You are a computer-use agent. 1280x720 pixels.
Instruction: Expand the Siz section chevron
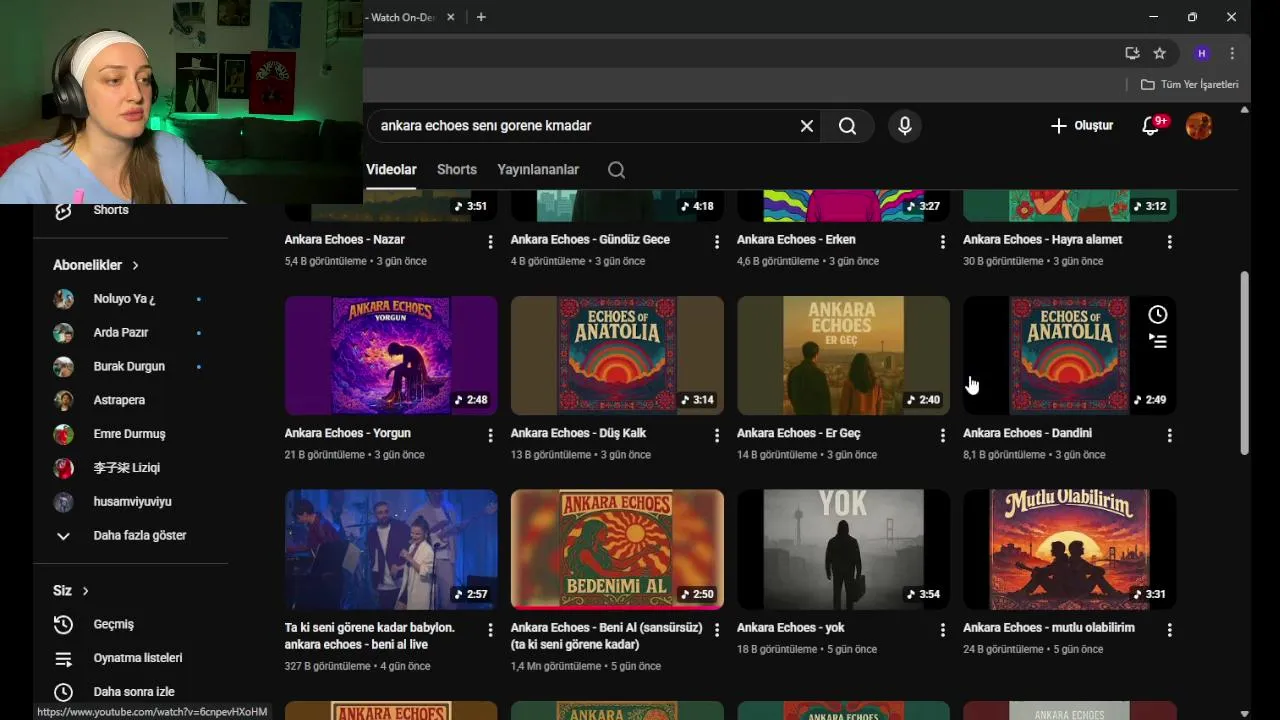coord(85,591)
